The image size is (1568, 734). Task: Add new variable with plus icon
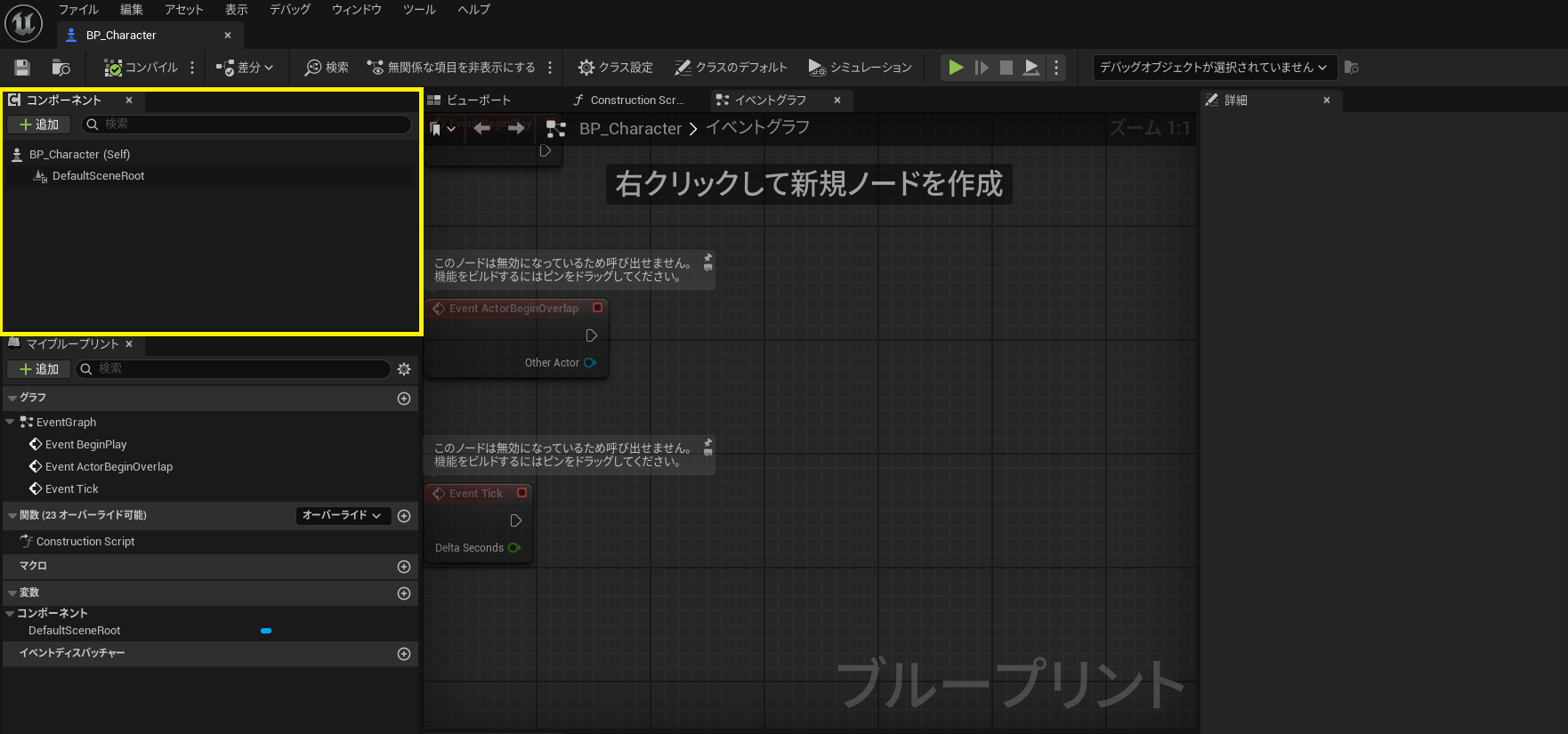pyautogui.click(x=404, y=593)
